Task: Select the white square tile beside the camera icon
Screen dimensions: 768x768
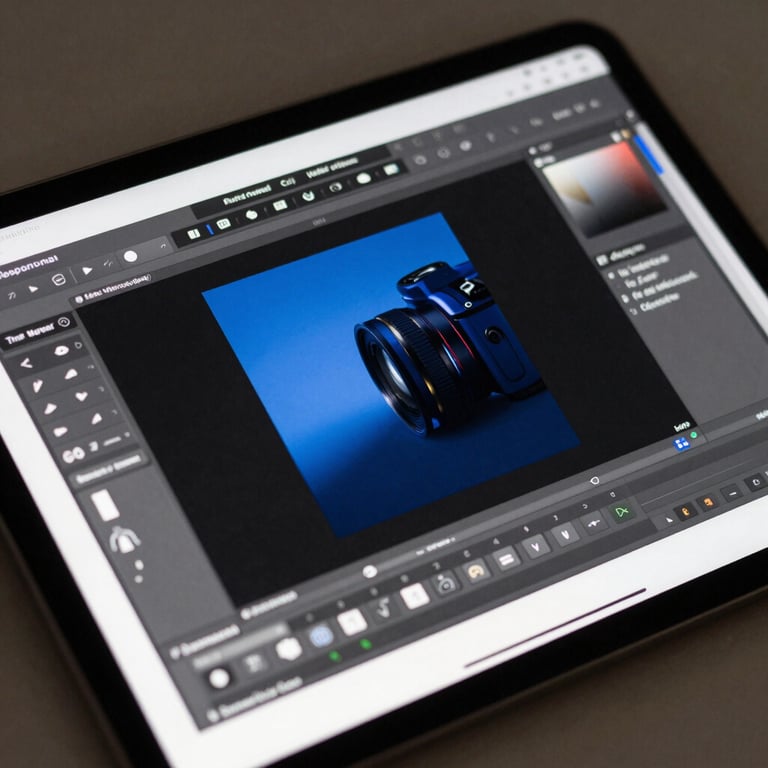Action: coord(415,596)
